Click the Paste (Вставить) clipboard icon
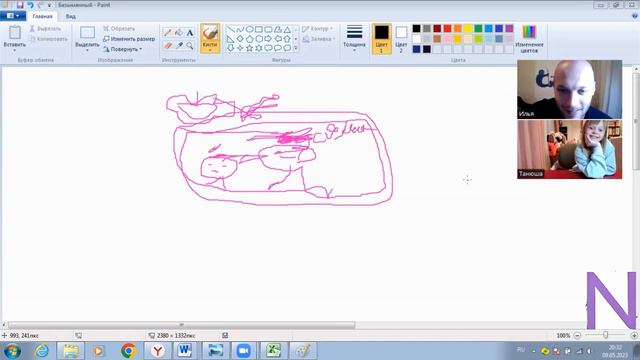Viewport: 640px width, 360px height. point(15,33)
